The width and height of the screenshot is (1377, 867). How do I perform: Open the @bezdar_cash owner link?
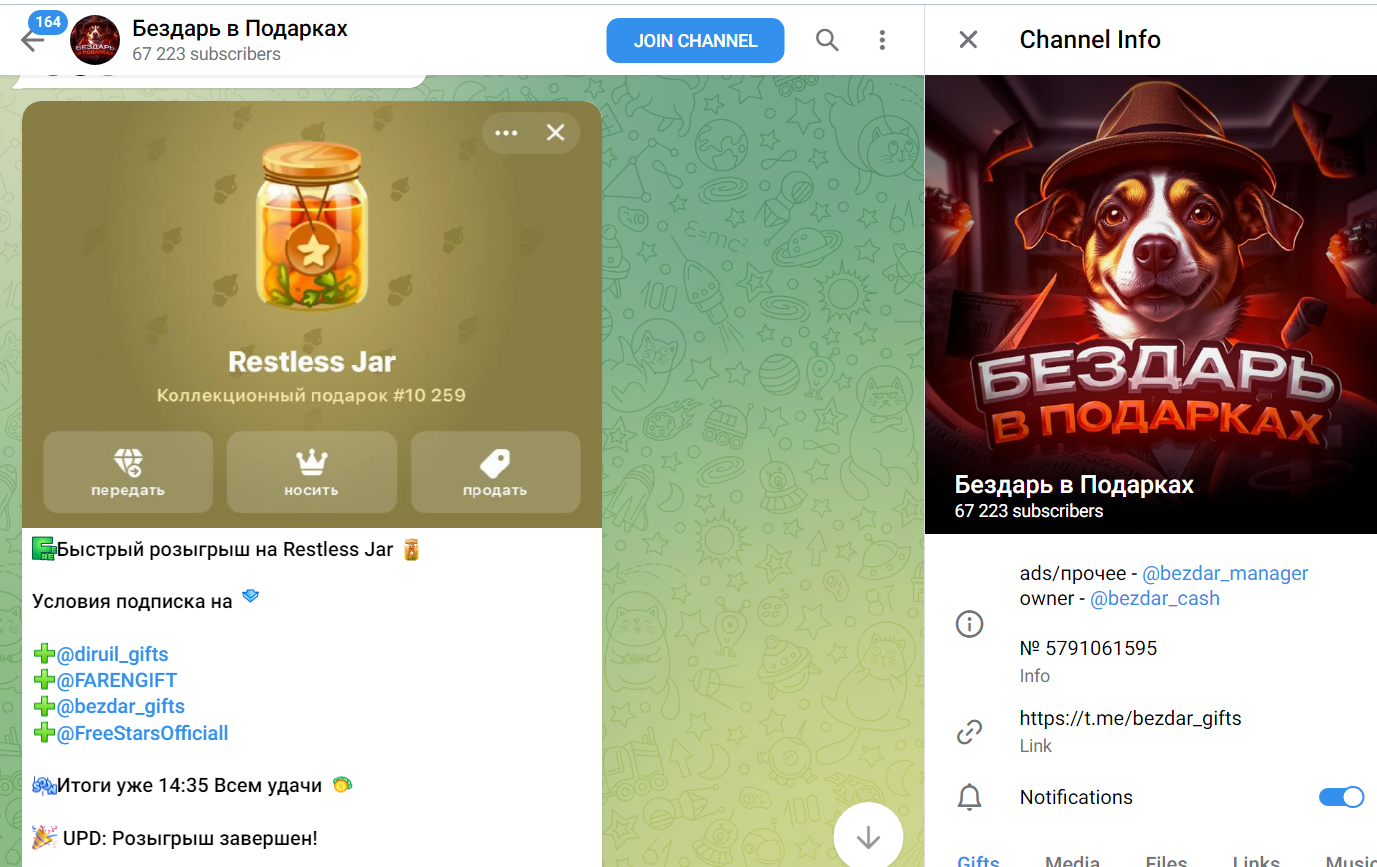pos(1155,598)
